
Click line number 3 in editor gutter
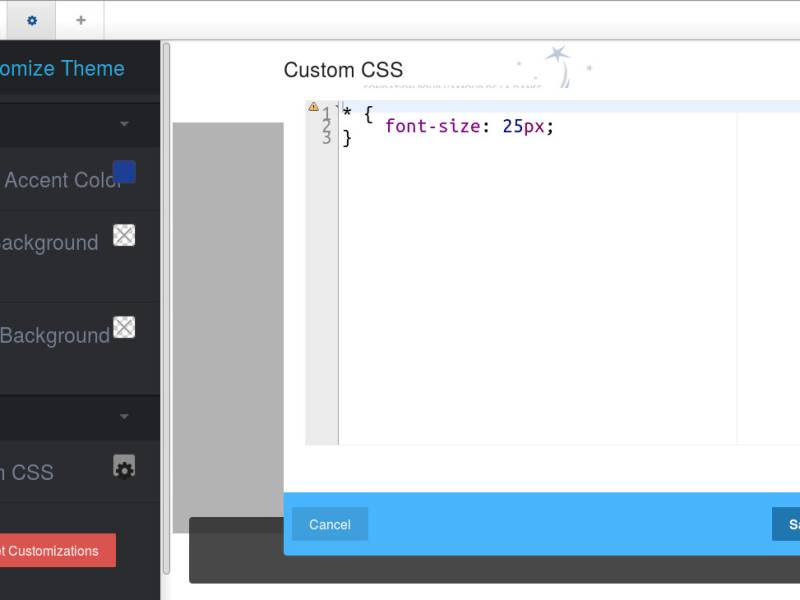tap(327, 138)
